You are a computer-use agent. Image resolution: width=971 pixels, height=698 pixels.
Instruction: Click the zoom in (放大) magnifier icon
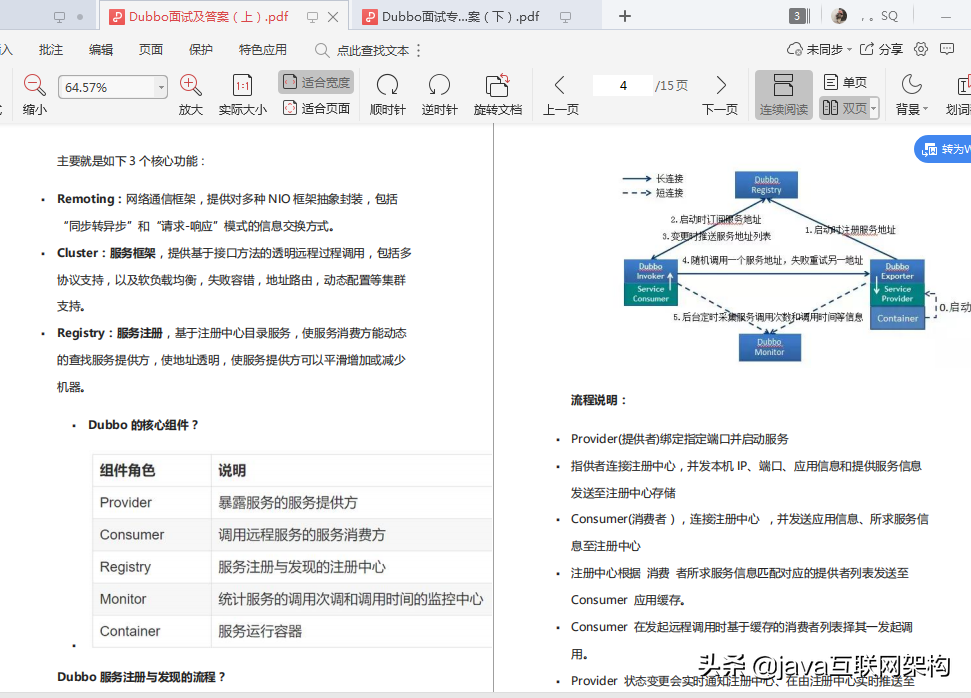tap(191, 85)
